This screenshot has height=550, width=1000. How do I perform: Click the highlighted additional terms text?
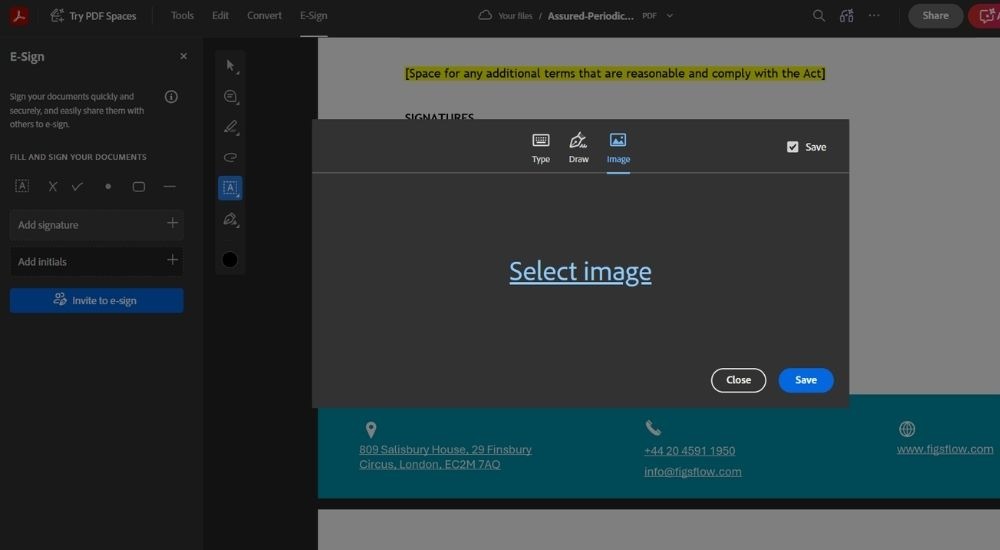tap(615, 73)
